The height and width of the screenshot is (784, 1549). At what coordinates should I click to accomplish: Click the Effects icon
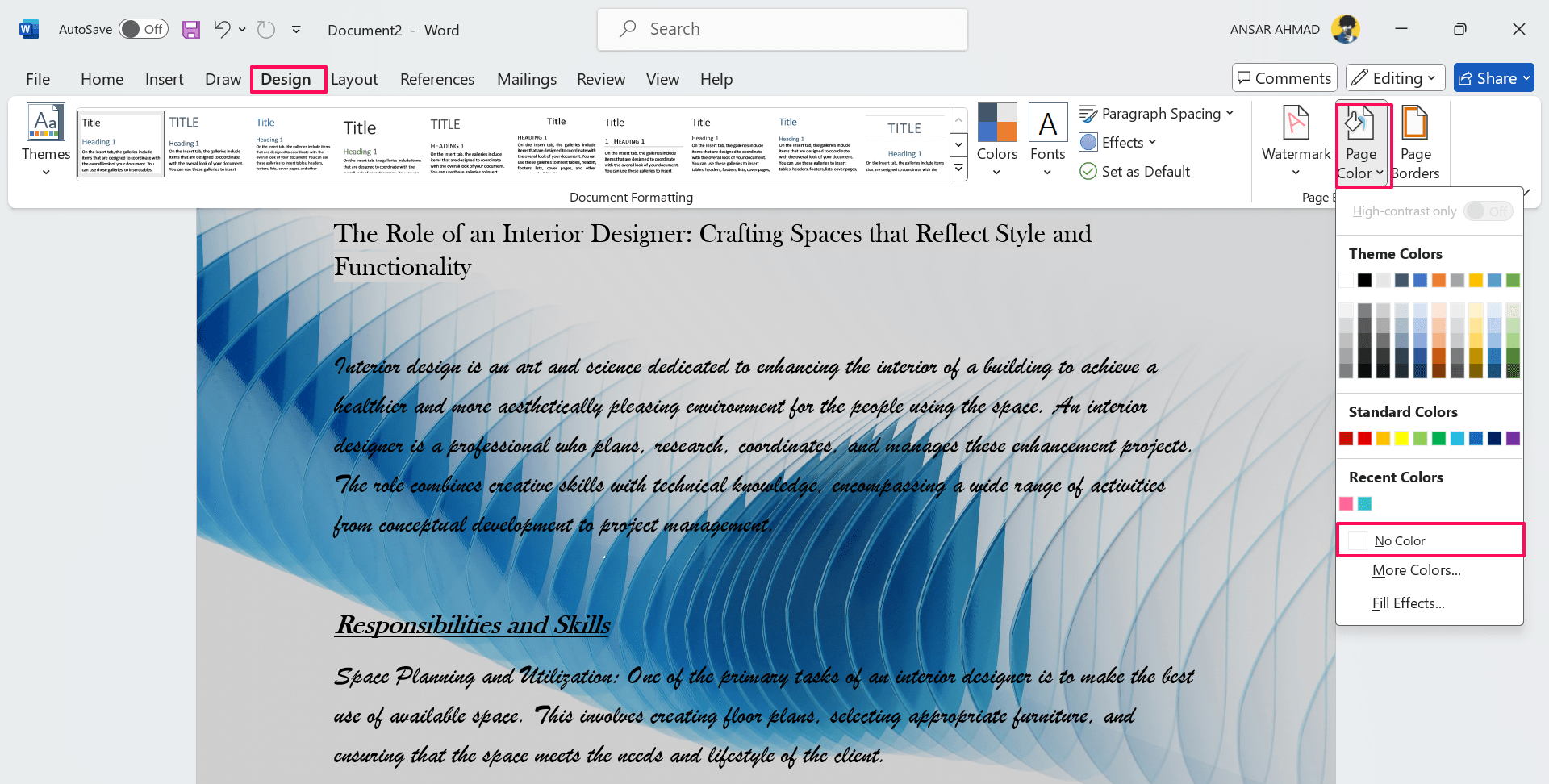pos(1088,143)
